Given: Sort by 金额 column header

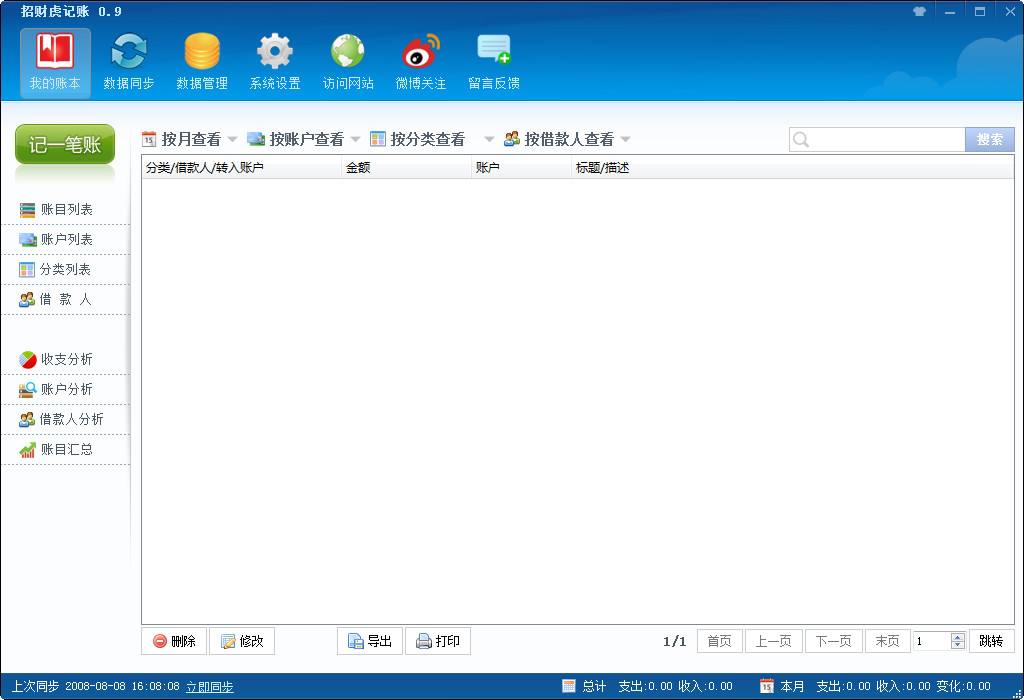Looking at the screenshot, I should [x=406, y=168].
